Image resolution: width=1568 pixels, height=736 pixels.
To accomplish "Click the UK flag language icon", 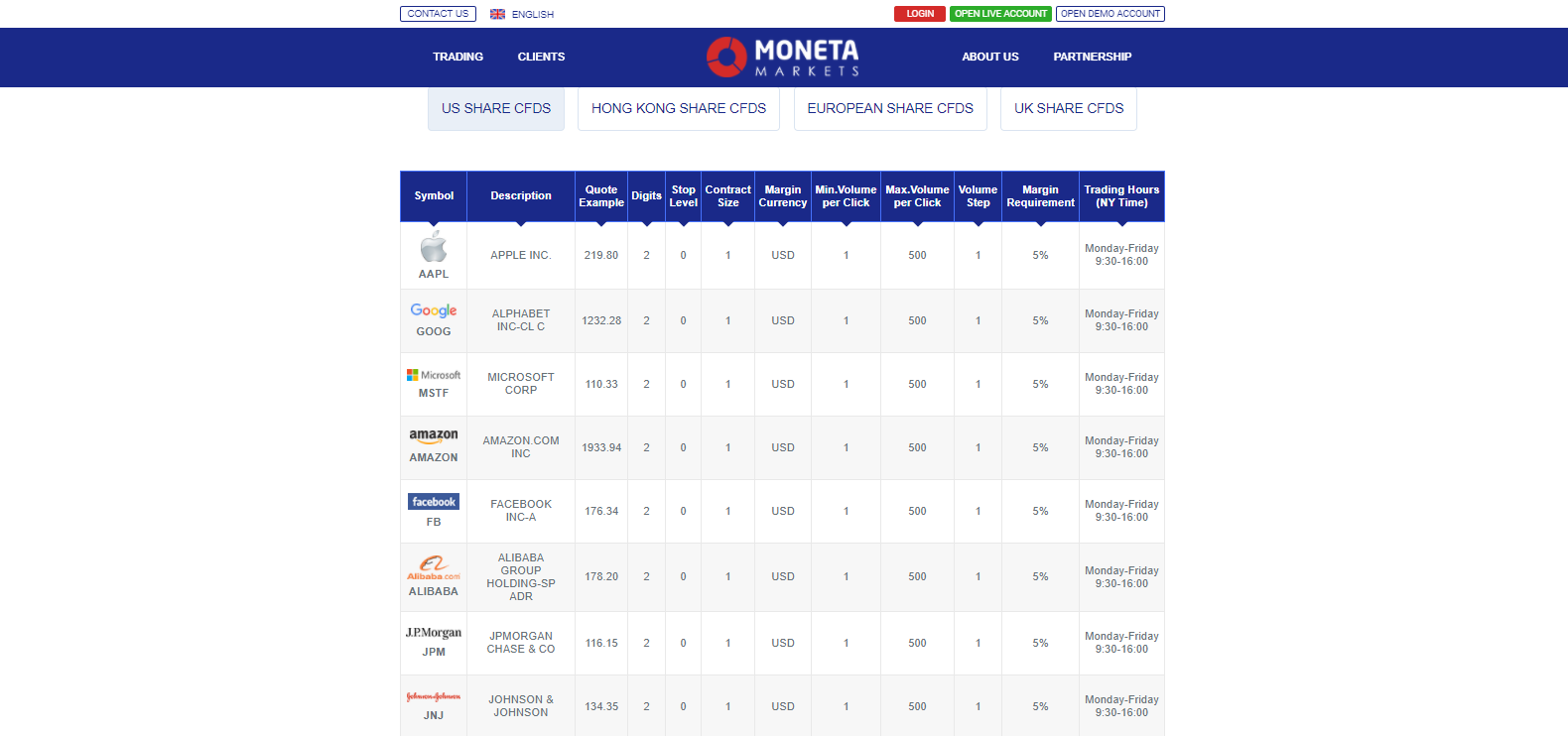I will tap(497, 14).
